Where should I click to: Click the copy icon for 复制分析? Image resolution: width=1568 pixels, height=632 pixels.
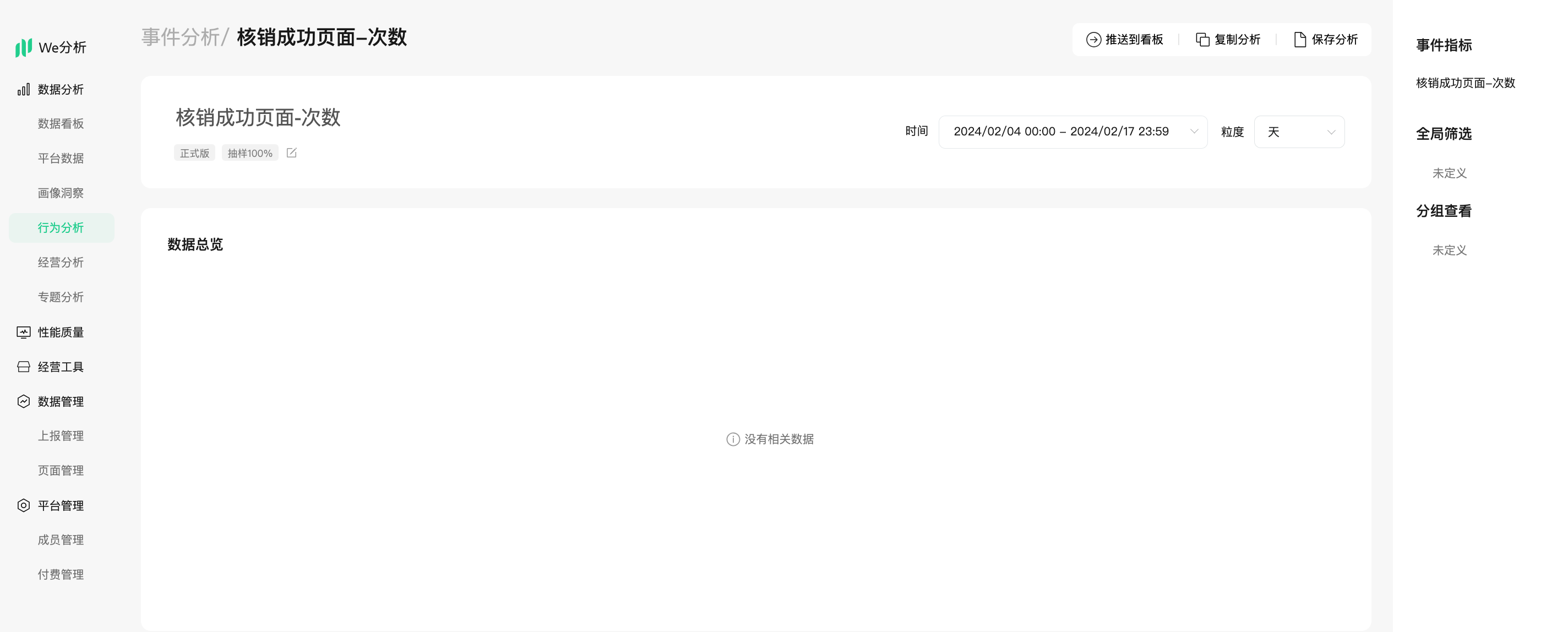click(x=1202, y=40)
